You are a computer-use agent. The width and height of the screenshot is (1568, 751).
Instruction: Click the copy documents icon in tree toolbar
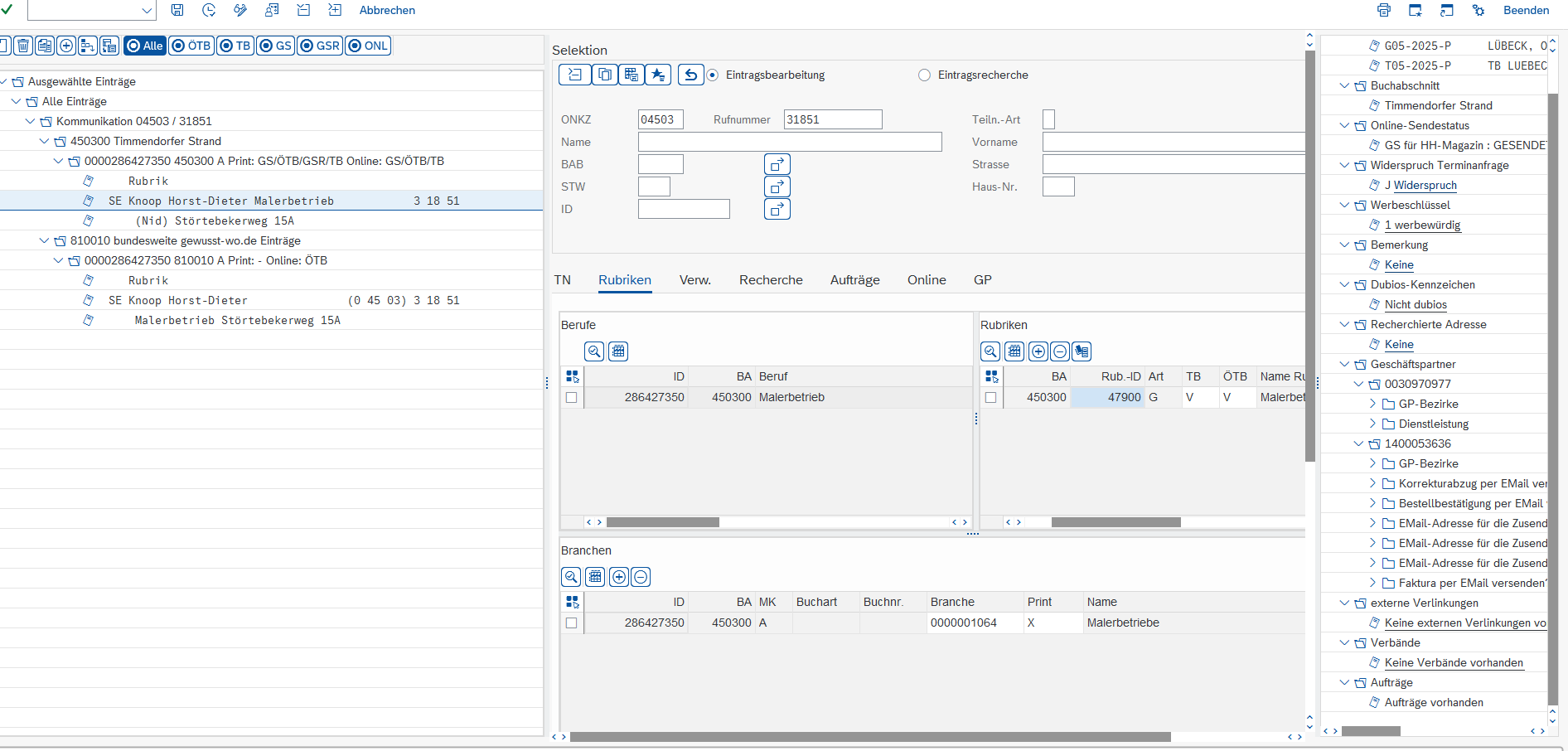pyautogui.click(x=45, y=46)
